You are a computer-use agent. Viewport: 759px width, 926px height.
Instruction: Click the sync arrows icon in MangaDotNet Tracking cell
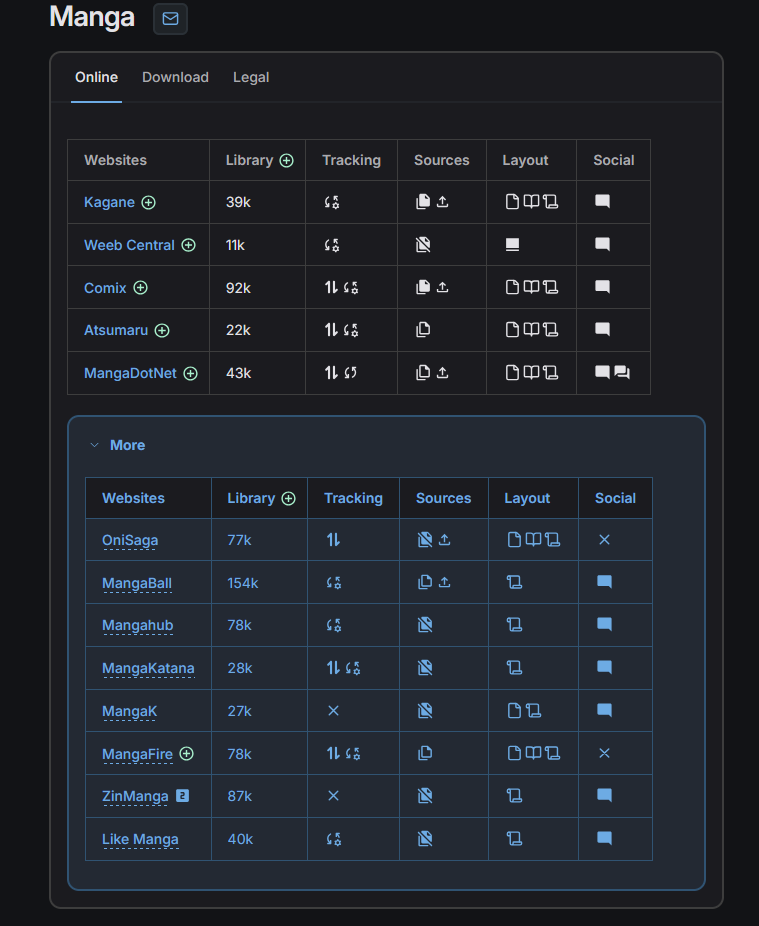pos(351,373)
